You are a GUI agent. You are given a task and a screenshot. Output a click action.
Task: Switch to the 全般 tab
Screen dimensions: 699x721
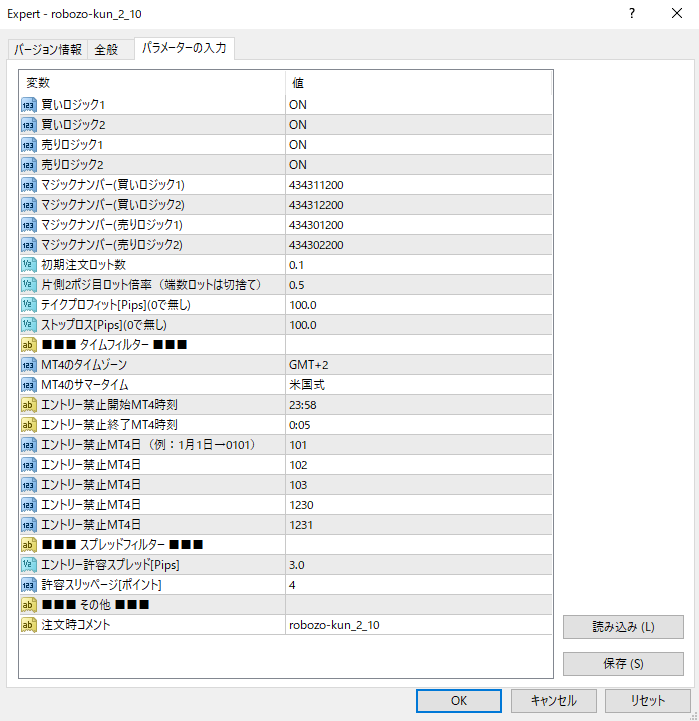tap(110, 49)
